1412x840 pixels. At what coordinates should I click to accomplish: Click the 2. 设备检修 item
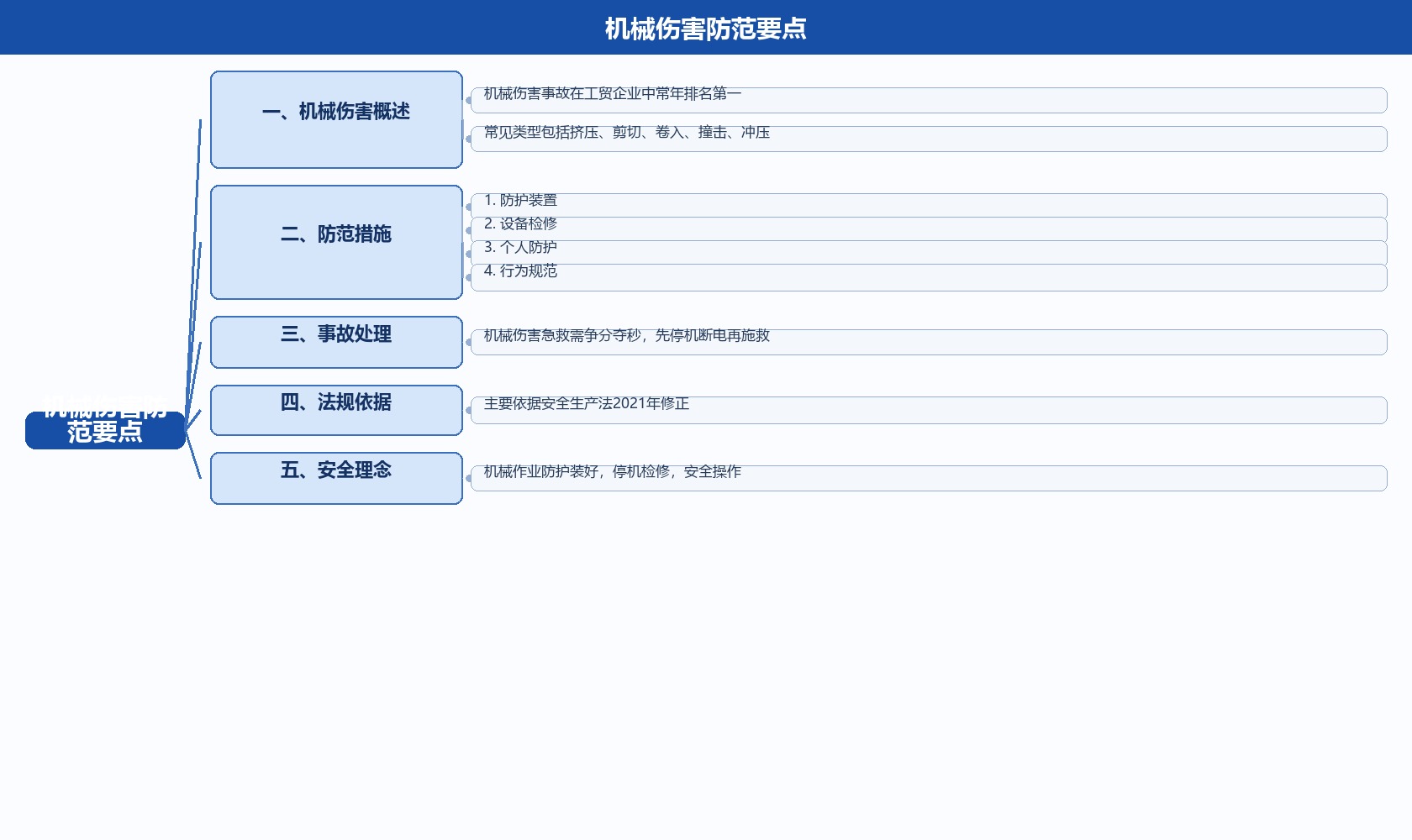click(929, 229)
